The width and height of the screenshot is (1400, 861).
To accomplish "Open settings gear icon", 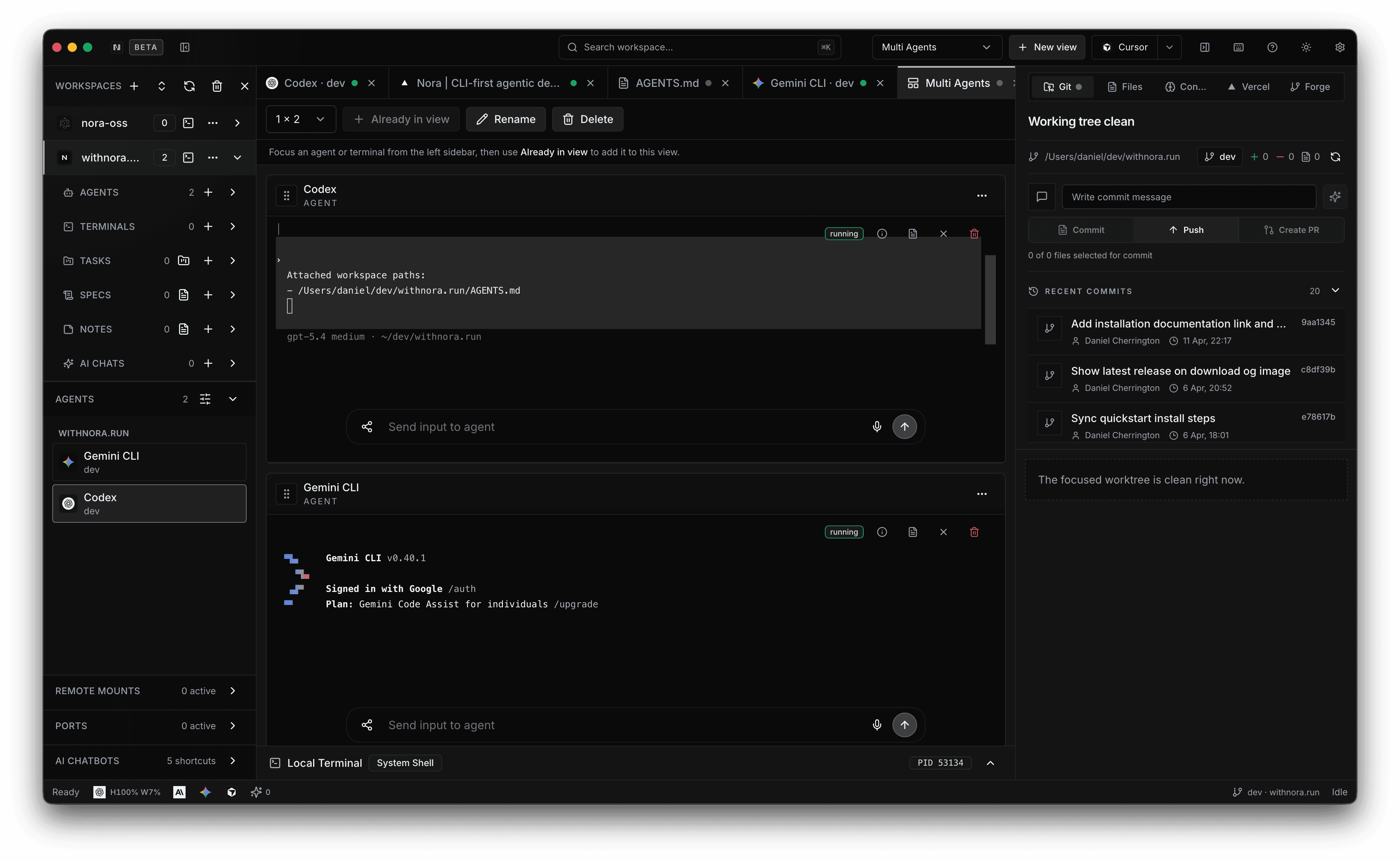I will coord(1340,47).
